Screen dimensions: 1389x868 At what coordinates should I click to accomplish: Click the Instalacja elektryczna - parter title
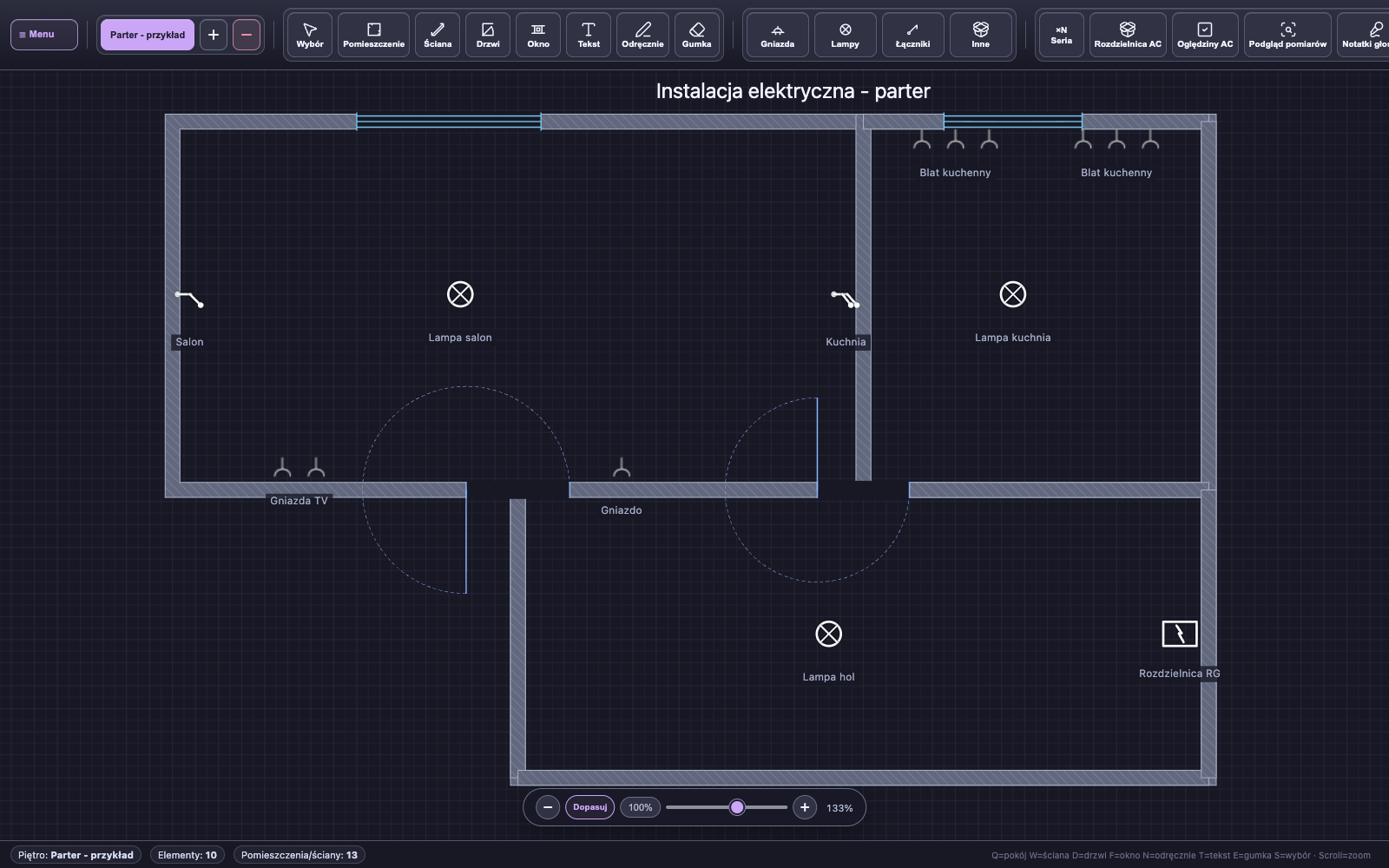tap(793, 91)
